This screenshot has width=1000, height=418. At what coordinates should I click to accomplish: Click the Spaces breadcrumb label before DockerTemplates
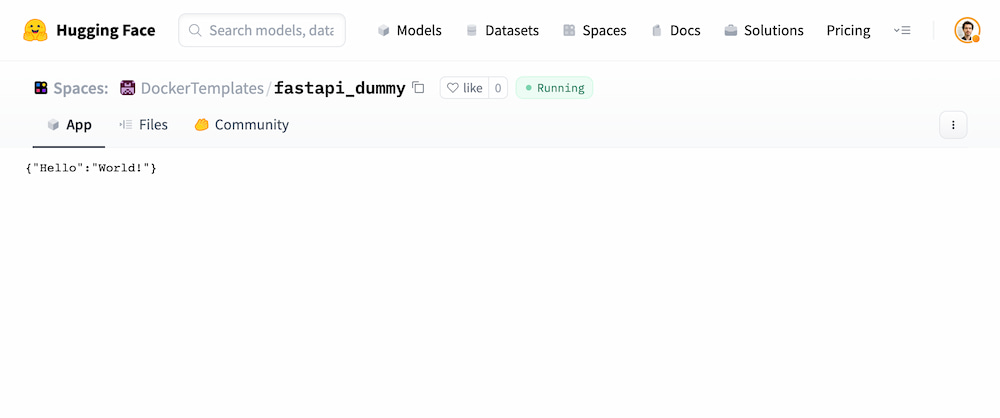80,88
